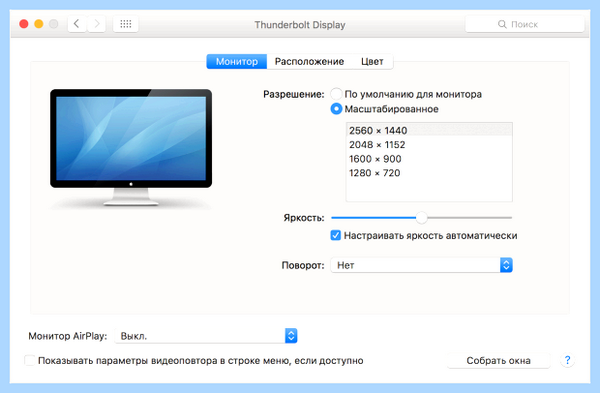Screen dimensions: 600x393
Task: Click in the 'Поиск' search field
Action: coord(525,24)
